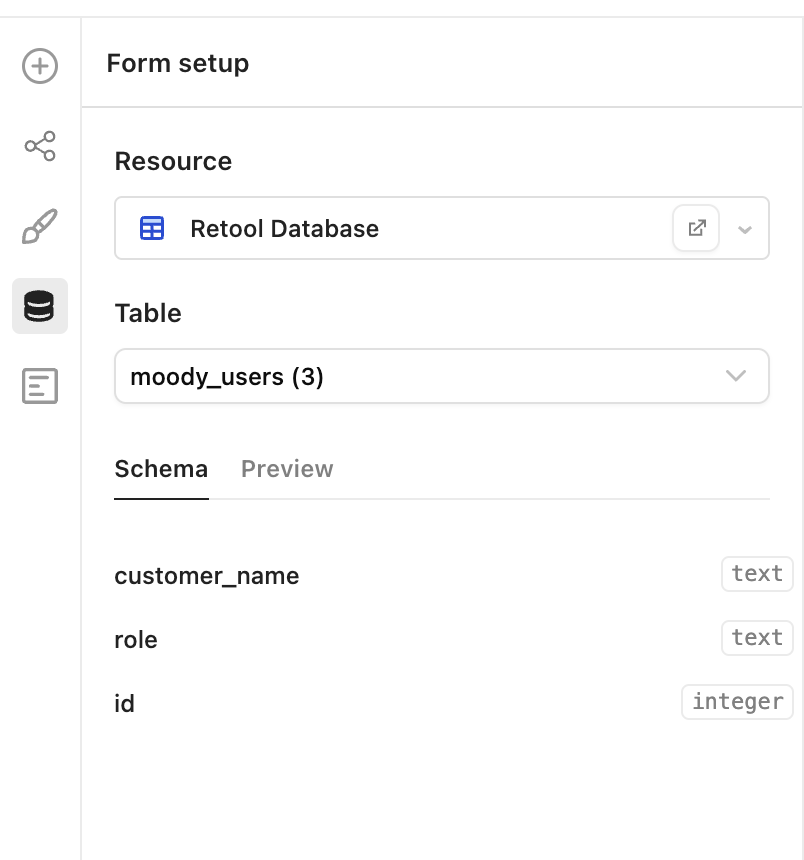
Task: Switch to the Preview tab
Action: coord(287,469)
